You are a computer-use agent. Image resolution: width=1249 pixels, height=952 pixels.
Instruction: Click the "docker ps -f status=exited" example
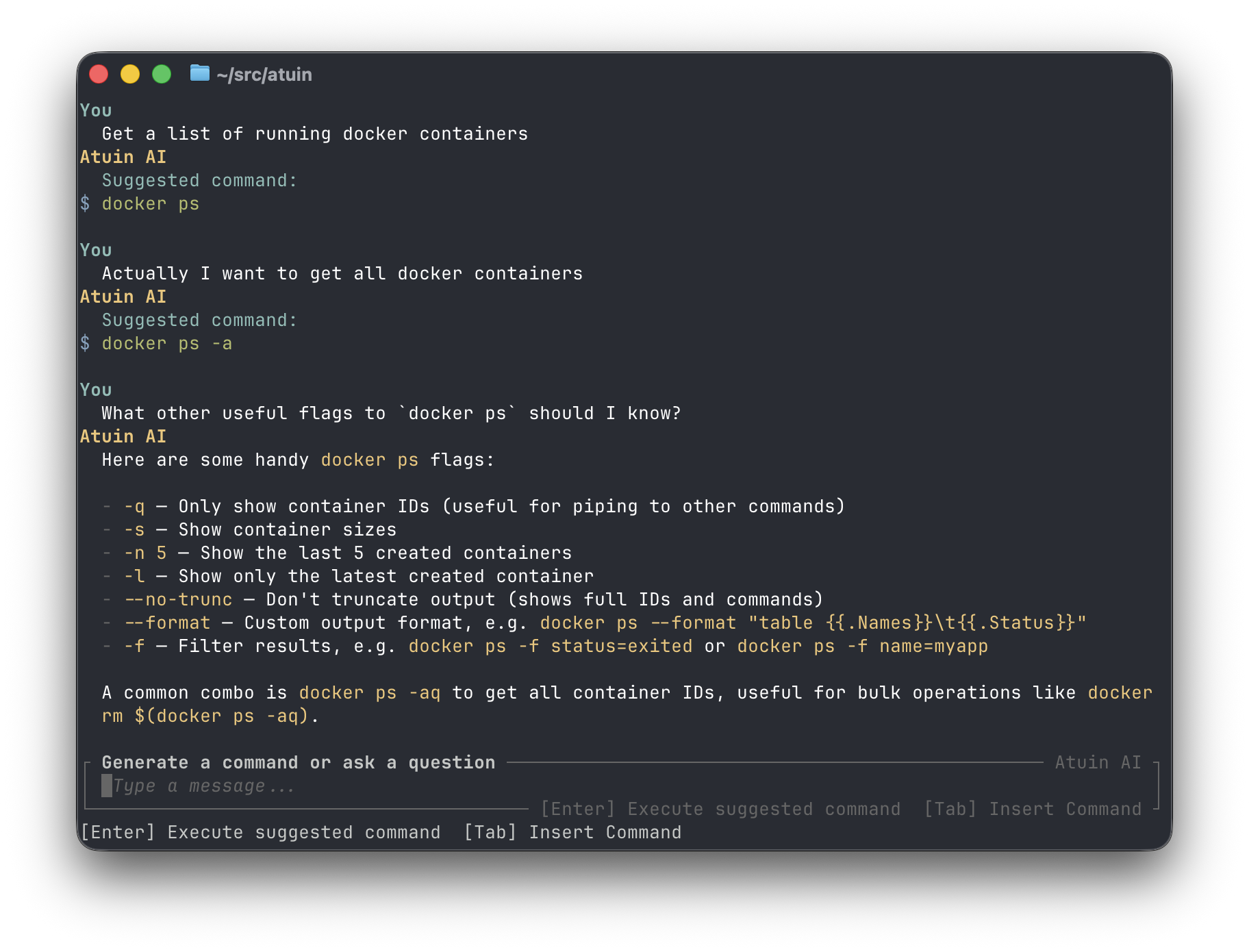coord(551,647)
